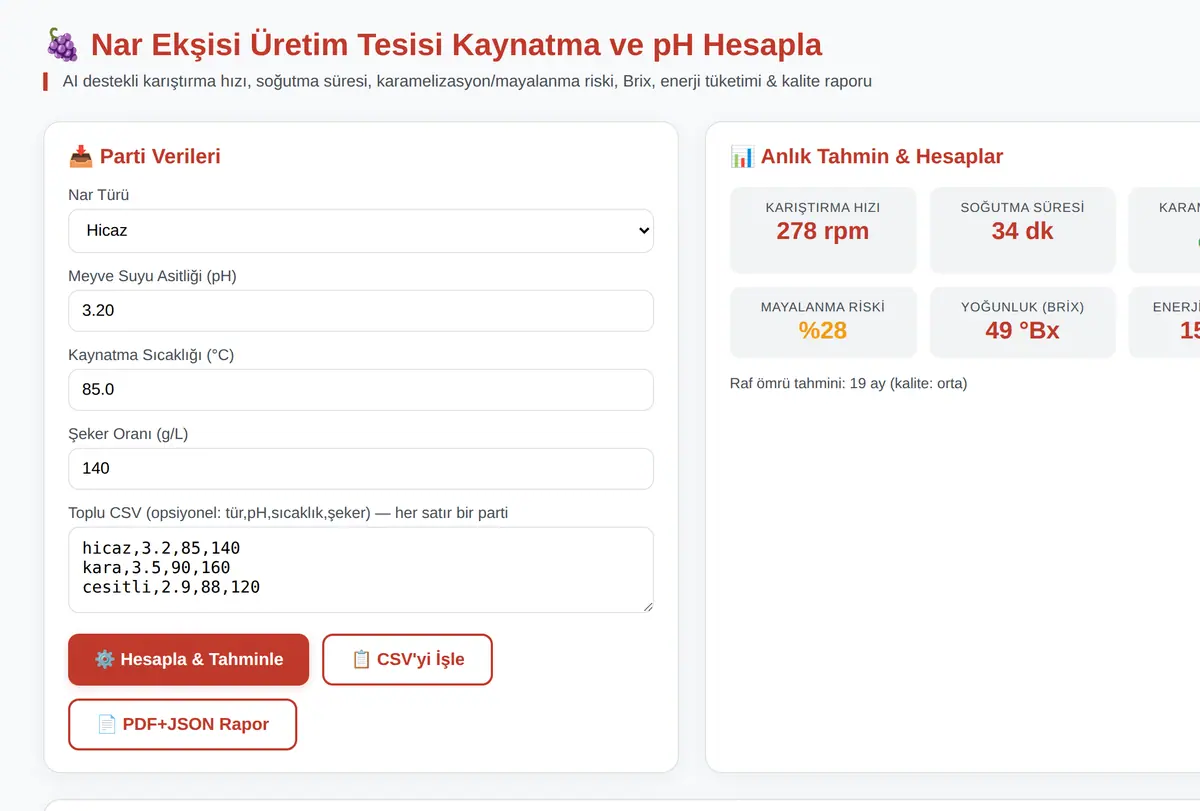Click the CSV line 'hicaz,3.2,85,140'
Viewport: 1200px width, 811px height.
pos(161,548)
